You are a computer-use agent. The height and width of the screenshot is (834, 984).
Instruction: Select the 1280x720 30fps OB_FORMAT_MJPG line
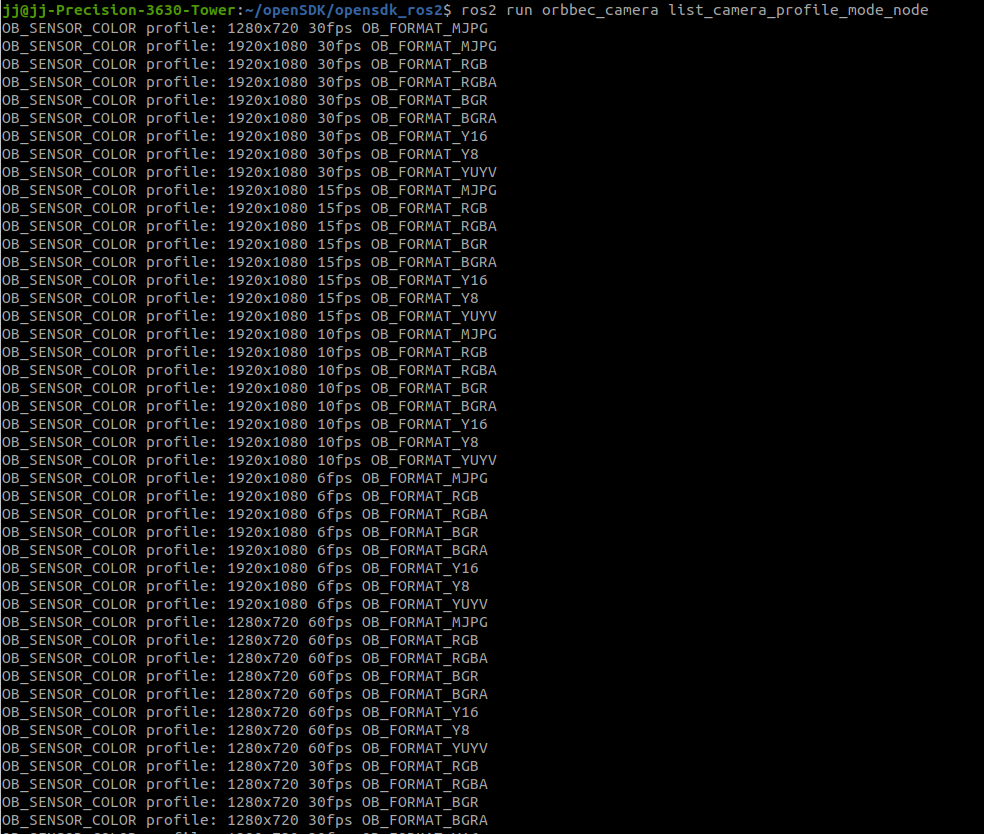point(244,28)
